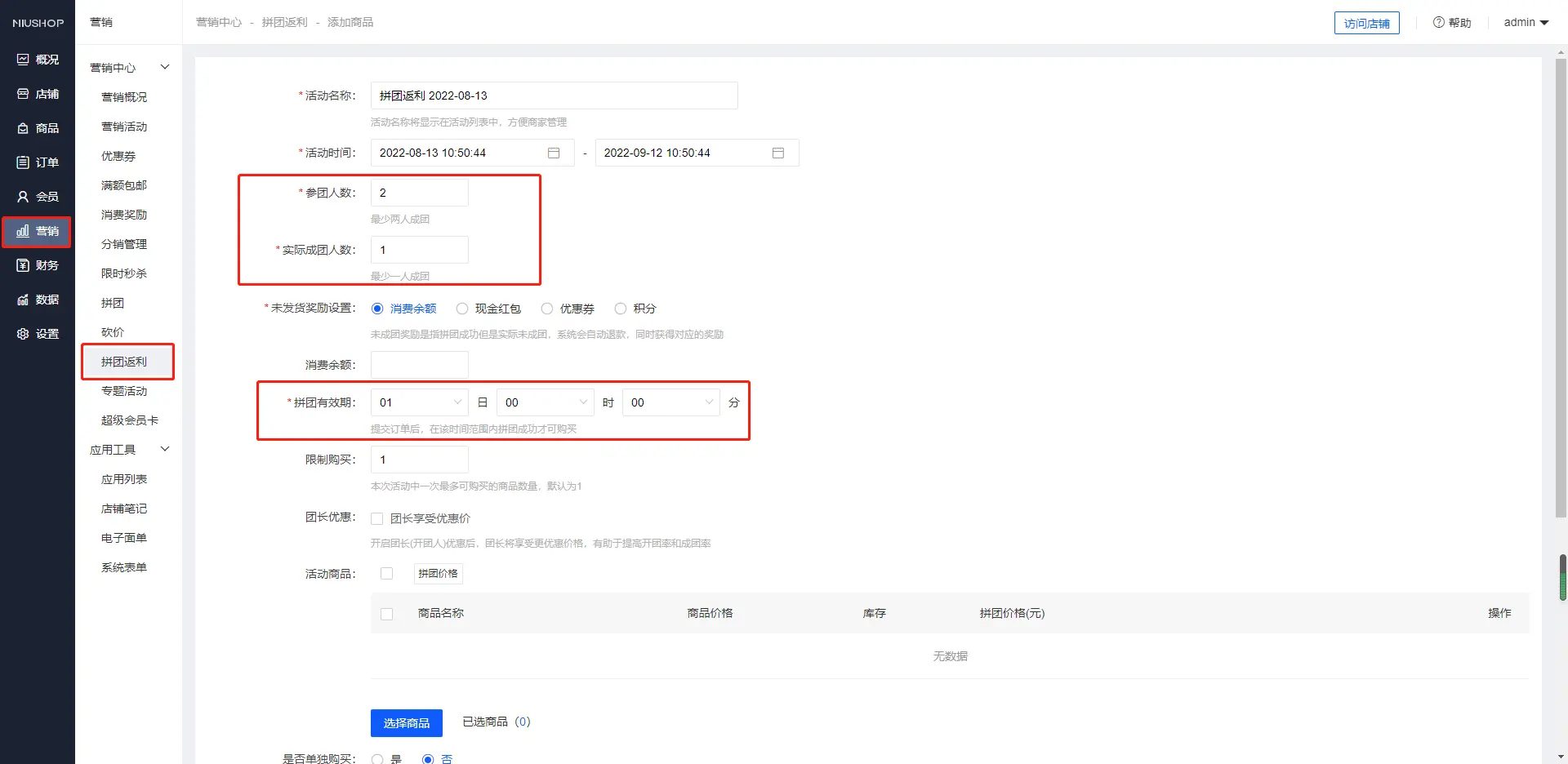Click the 会员 member icon in sidebar
Screen dimensions: 1568x764
[23, 197]
